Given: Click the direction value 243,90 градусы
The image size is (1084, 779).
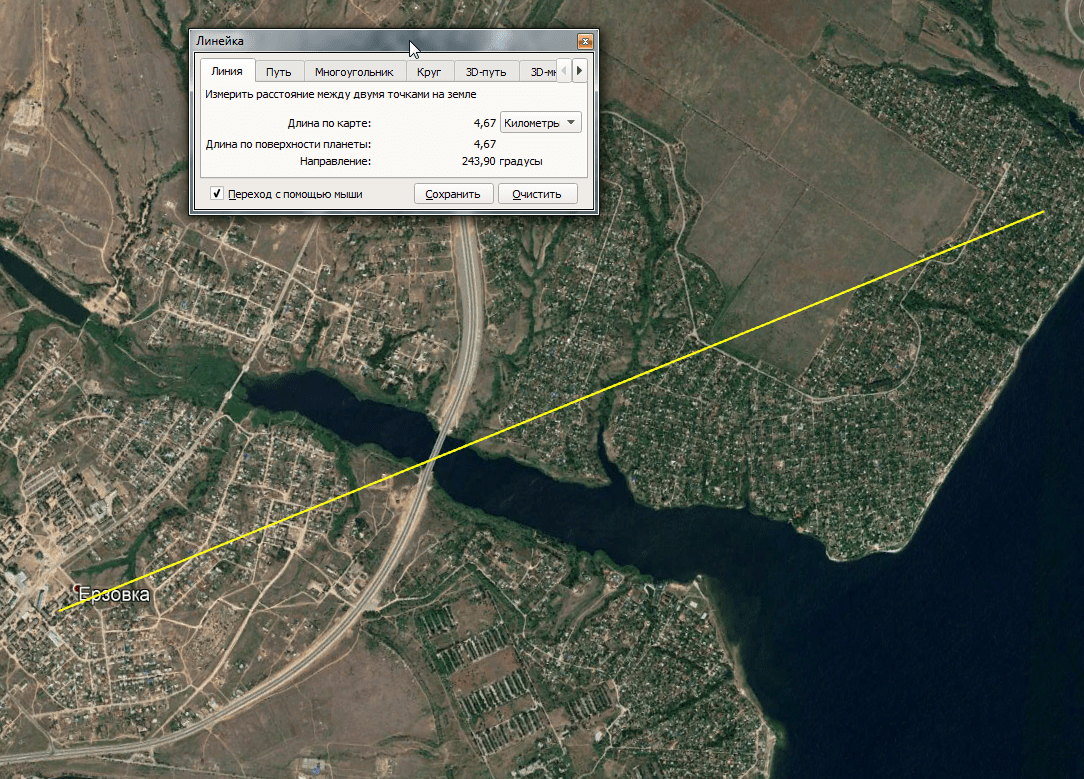Looking at the screenshot, I should pyautogui.click(x=502, y=161).
